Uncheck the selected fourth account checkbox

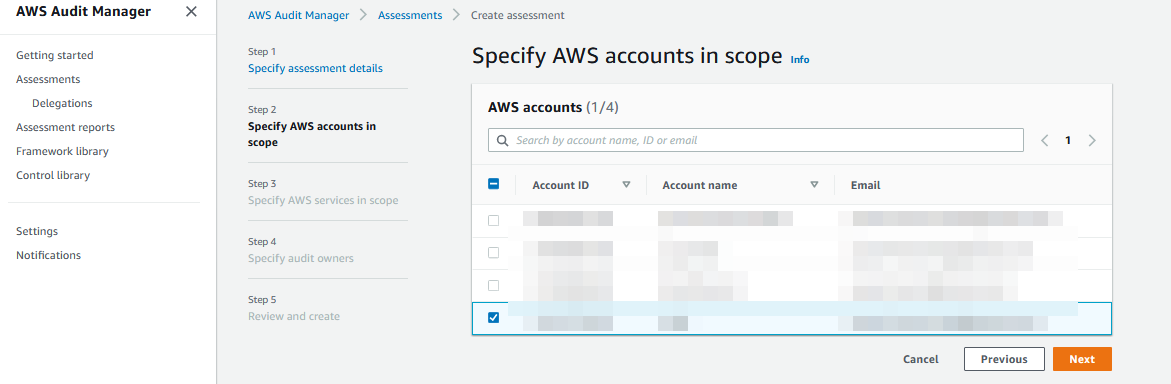tap(493, 318)
